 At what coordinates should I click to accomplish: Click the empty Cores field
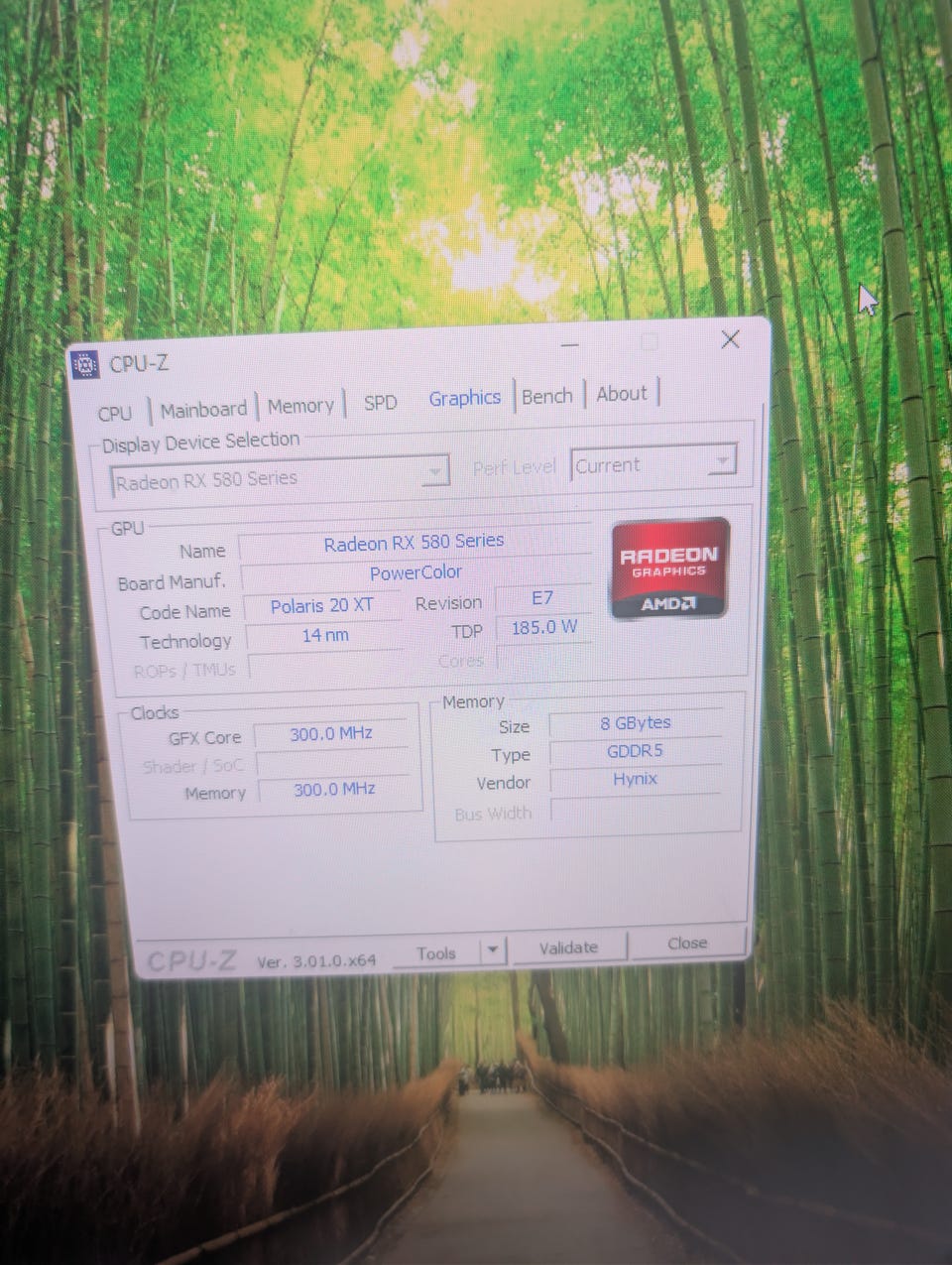click(x=543, y=657)
